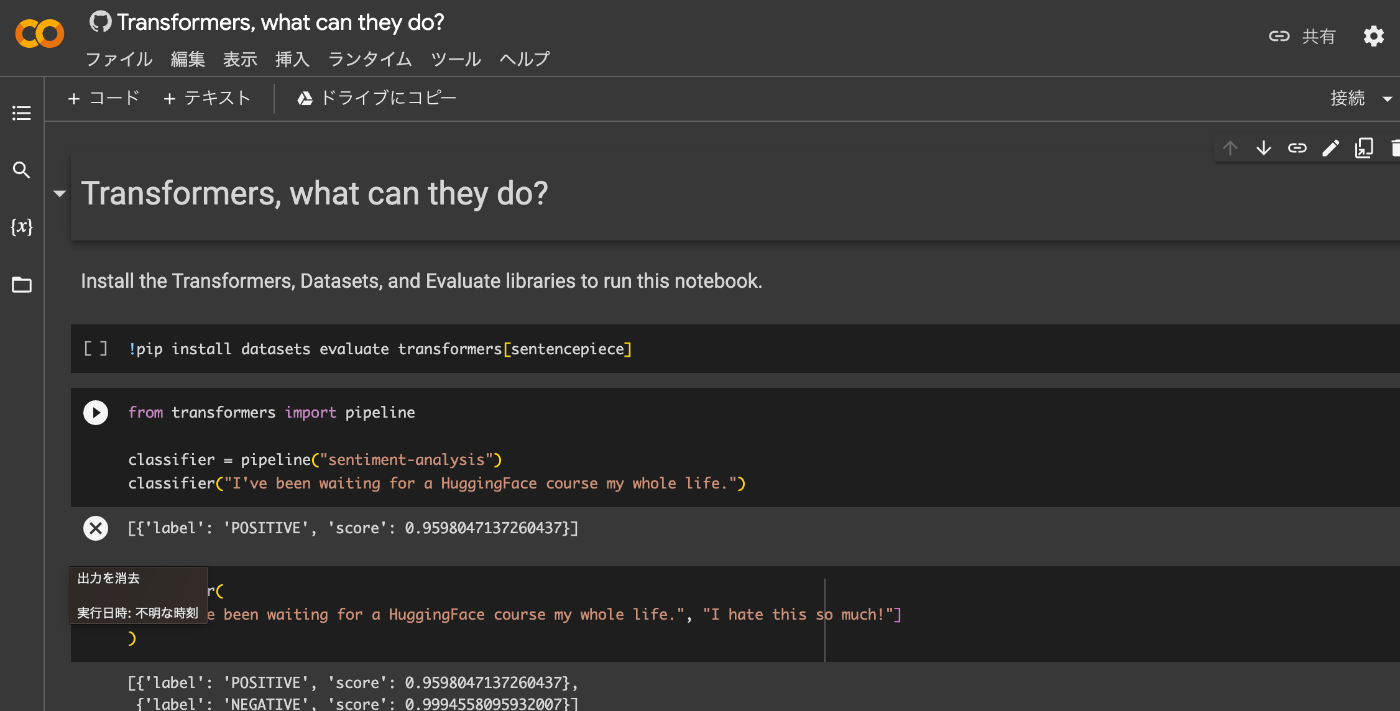Click the Google Drive icon in toolbar
This screenshot has width=1400, height=711.
coord(305,98)
